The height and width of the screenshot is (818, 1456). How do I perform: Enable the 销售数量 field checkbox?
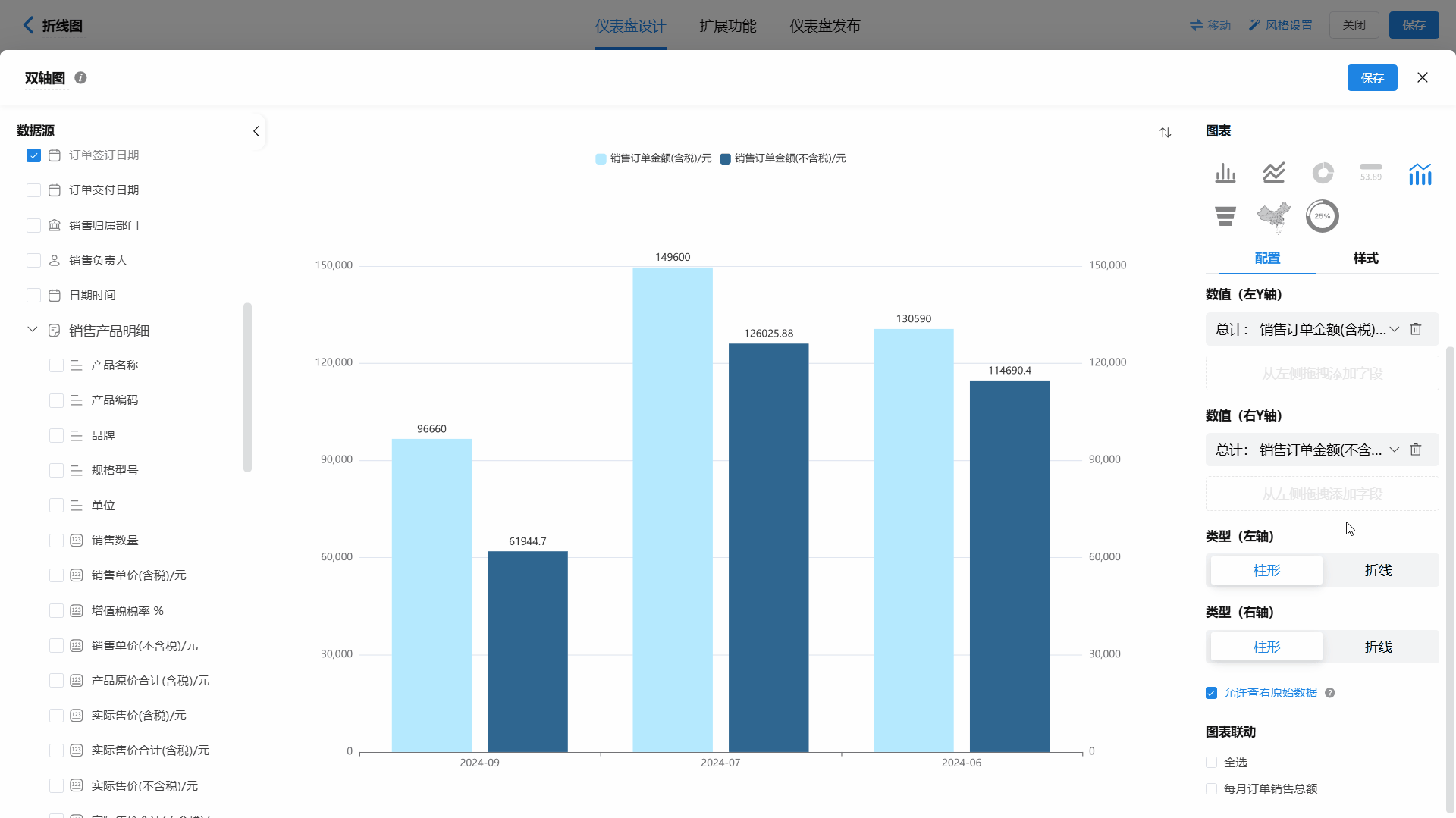click(x=56, y=541)
